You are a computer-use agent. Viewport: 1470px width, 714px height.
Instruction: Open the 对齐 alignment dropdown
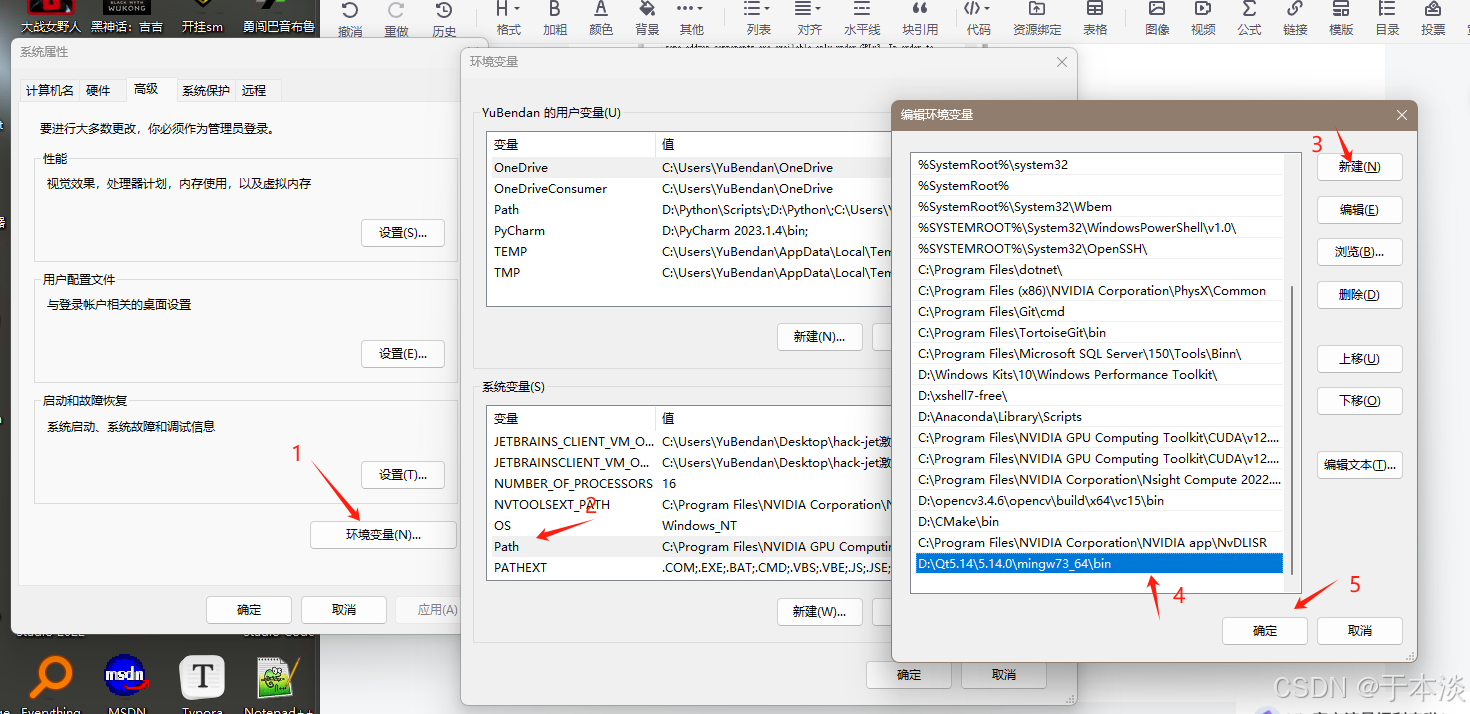809,16
